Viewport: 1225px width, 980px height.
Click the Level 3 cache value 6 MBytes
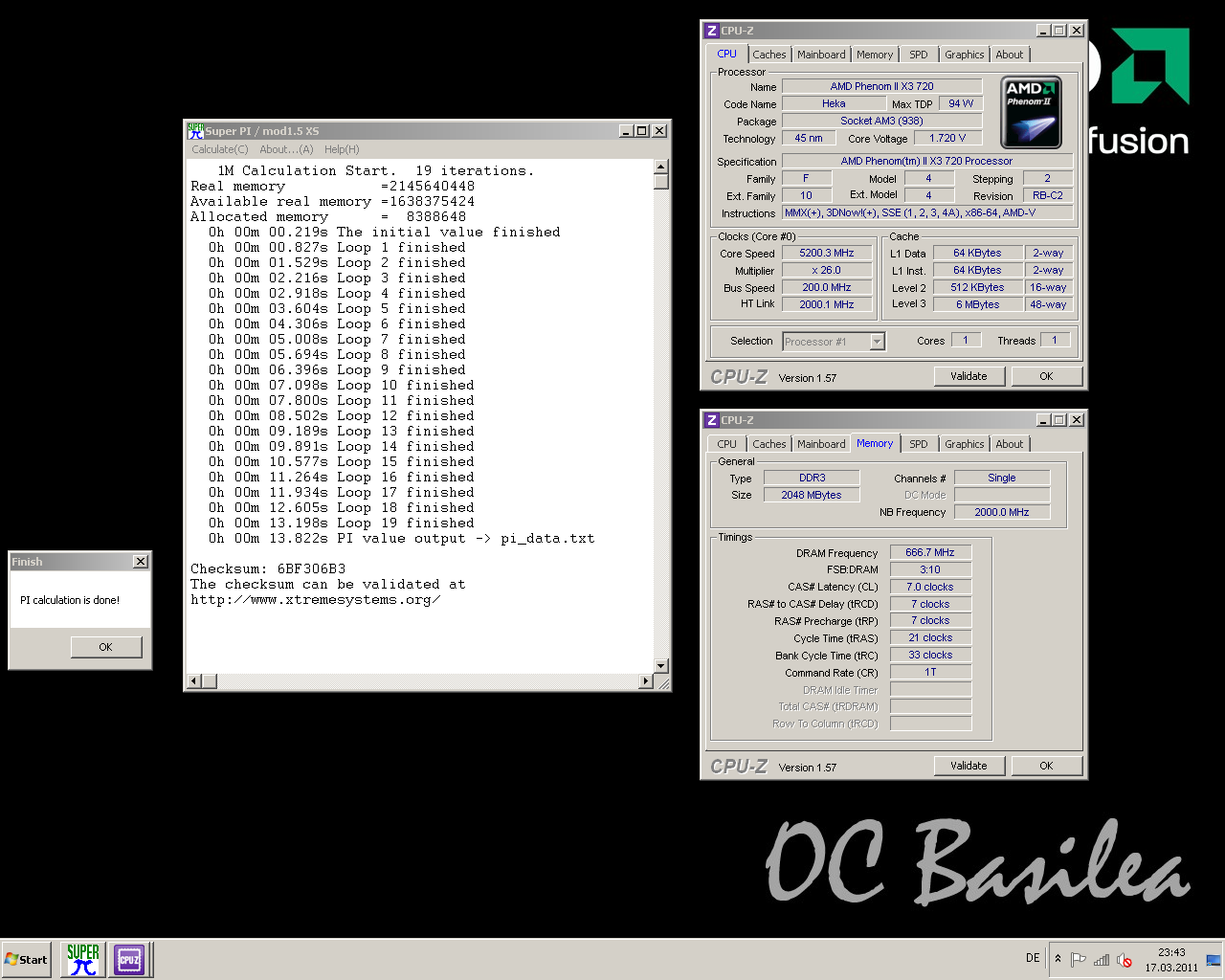[977, 305]
